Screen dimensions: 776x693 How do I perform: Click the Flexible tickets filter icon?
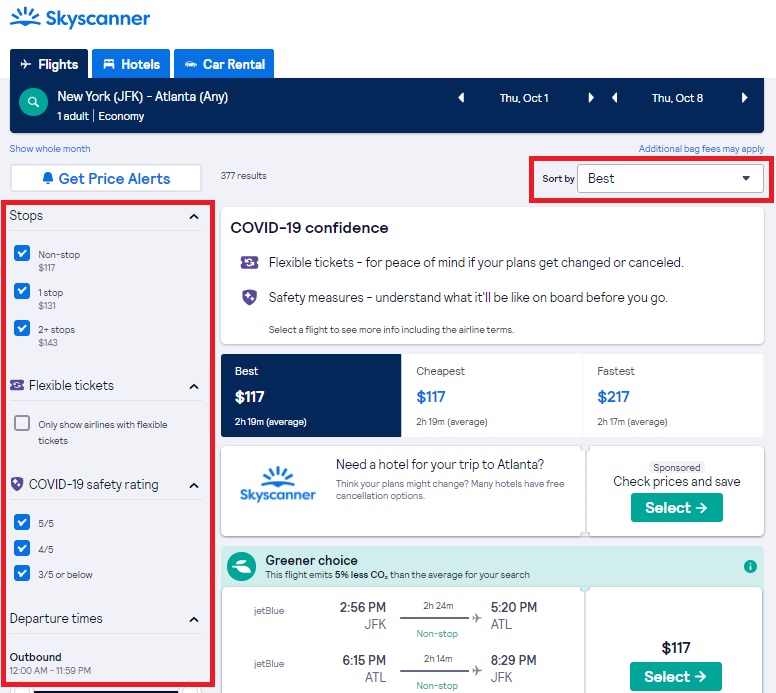coord(17,385)
